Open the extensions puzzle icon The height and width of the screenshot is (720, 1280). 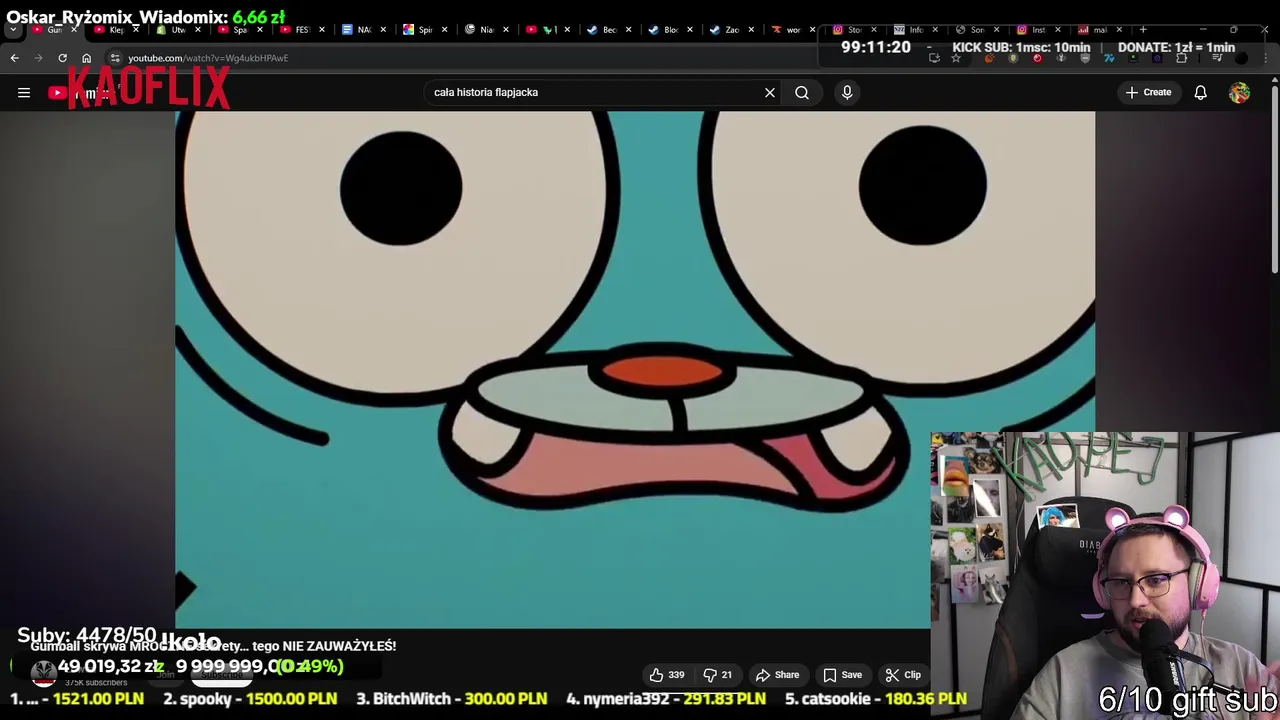pos(1181,58)
